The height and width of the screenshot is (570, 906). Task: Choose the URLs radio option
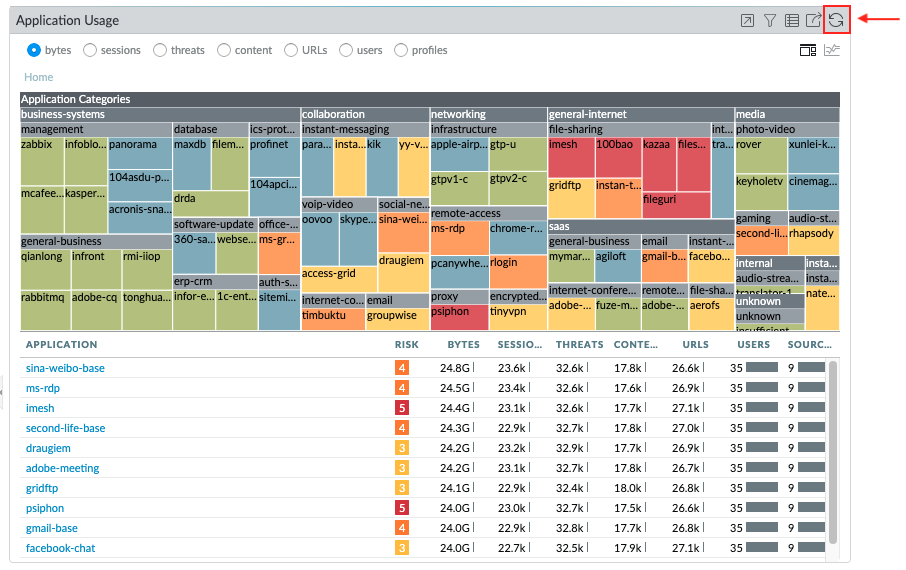click(292, 50)
